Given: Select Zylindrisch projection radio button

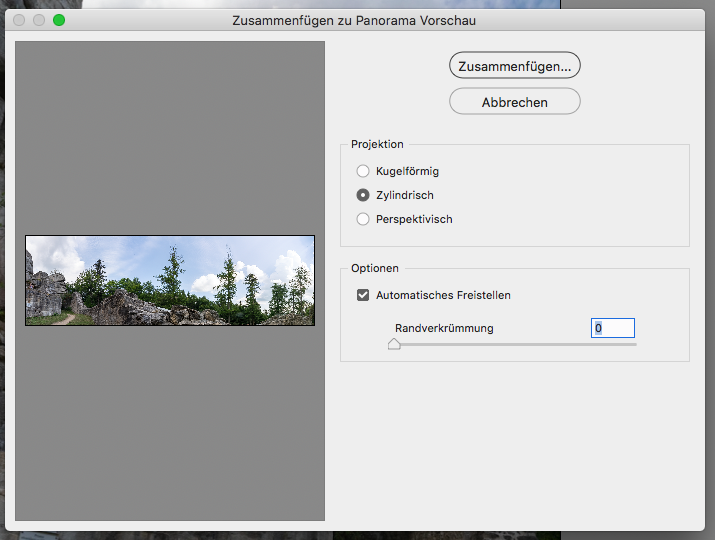Looking at the screenshot, I should [x=363, y=195].
